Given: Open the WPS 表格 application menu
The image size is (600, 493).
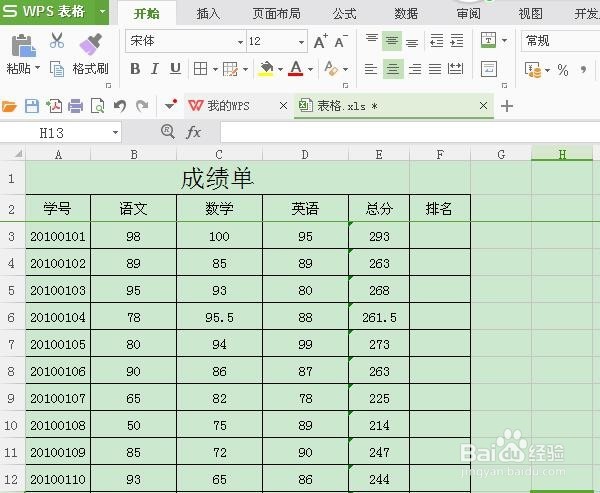Looking at the screenshot, I should point(54,12).
